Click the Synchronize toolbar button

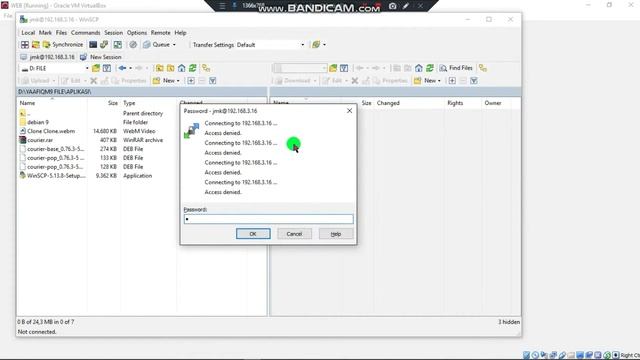(x=63, y=44)
